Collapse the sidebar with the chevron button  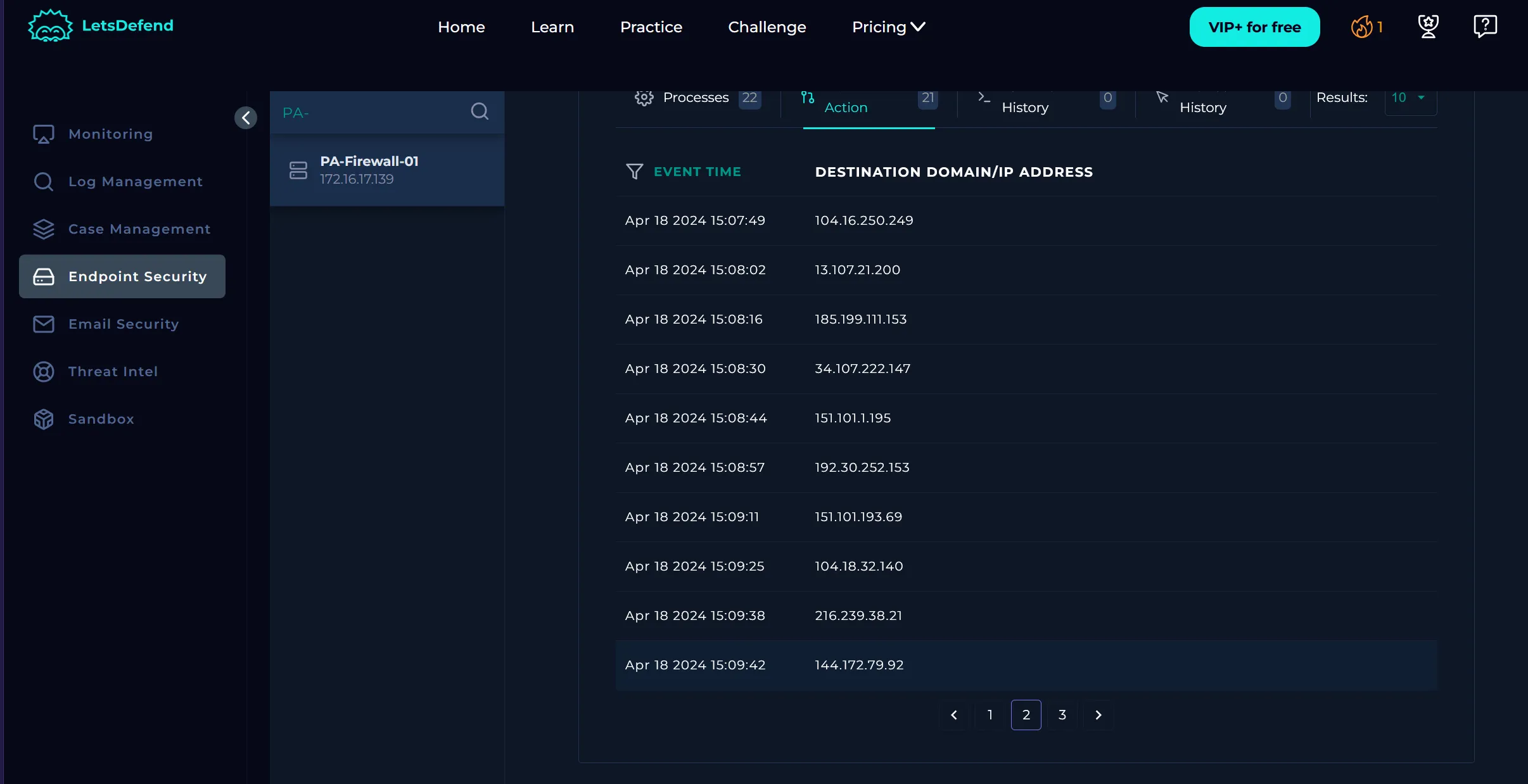coord(246,118)
